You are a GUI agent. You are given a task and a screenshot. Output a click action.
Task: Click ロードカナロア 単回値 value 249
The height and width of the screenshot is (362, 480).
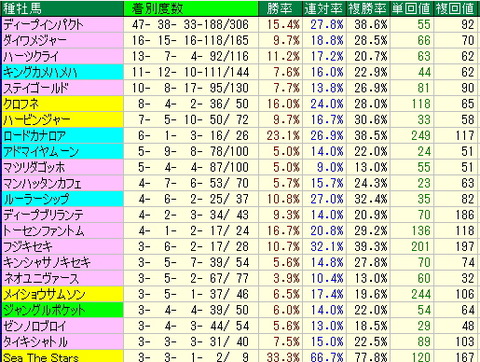pyautogui.click(x=421, y=136)
